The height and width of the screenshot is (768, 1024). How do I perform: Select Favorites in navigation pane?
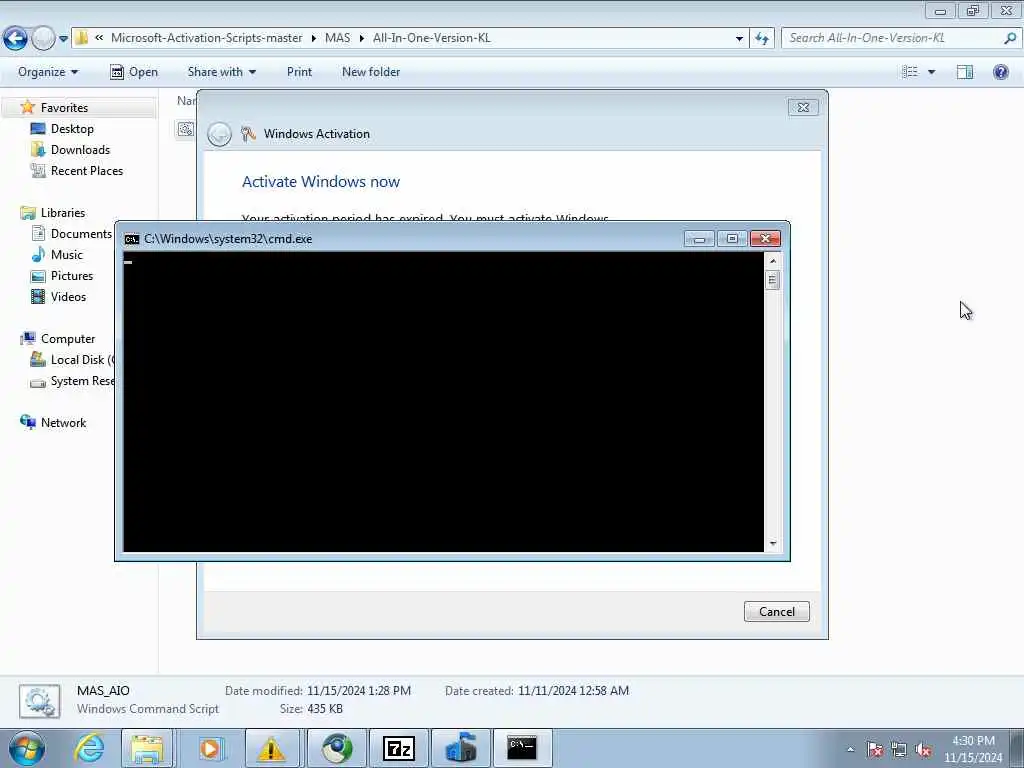64,108
